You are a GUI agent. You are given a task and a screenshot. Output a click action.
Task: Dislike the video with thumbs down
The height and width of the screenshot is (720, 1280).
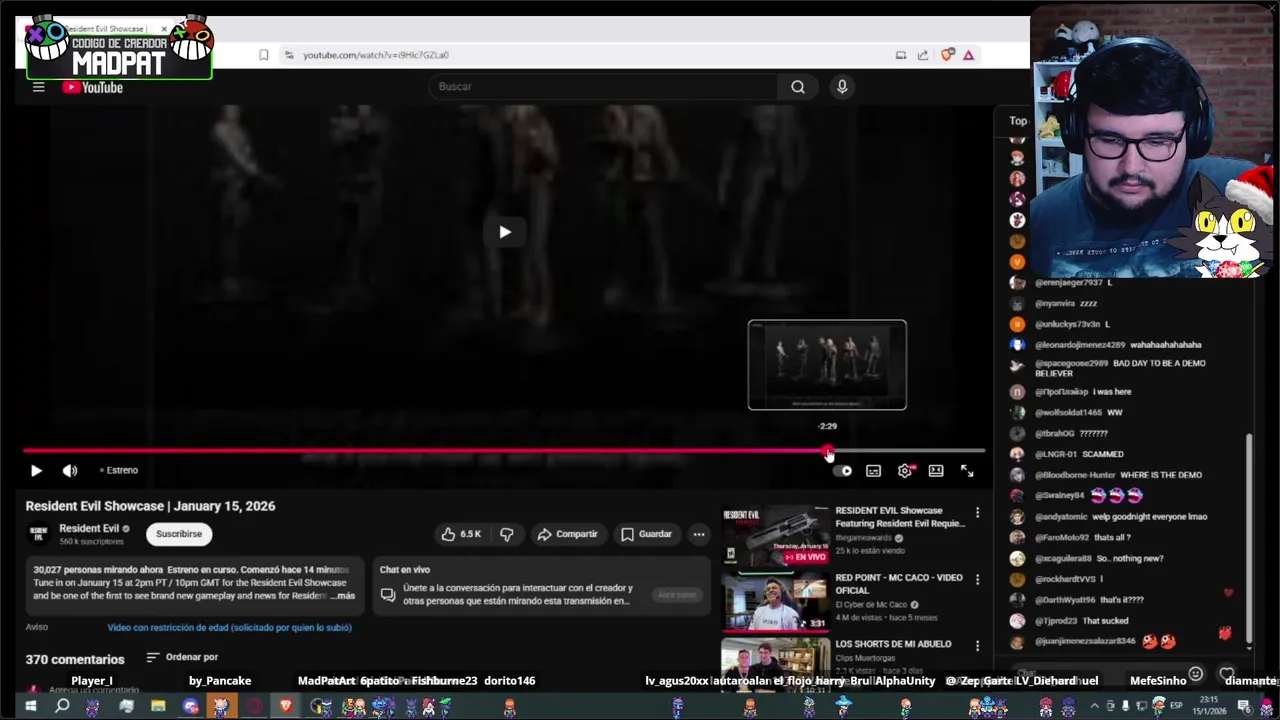[507, 534]
